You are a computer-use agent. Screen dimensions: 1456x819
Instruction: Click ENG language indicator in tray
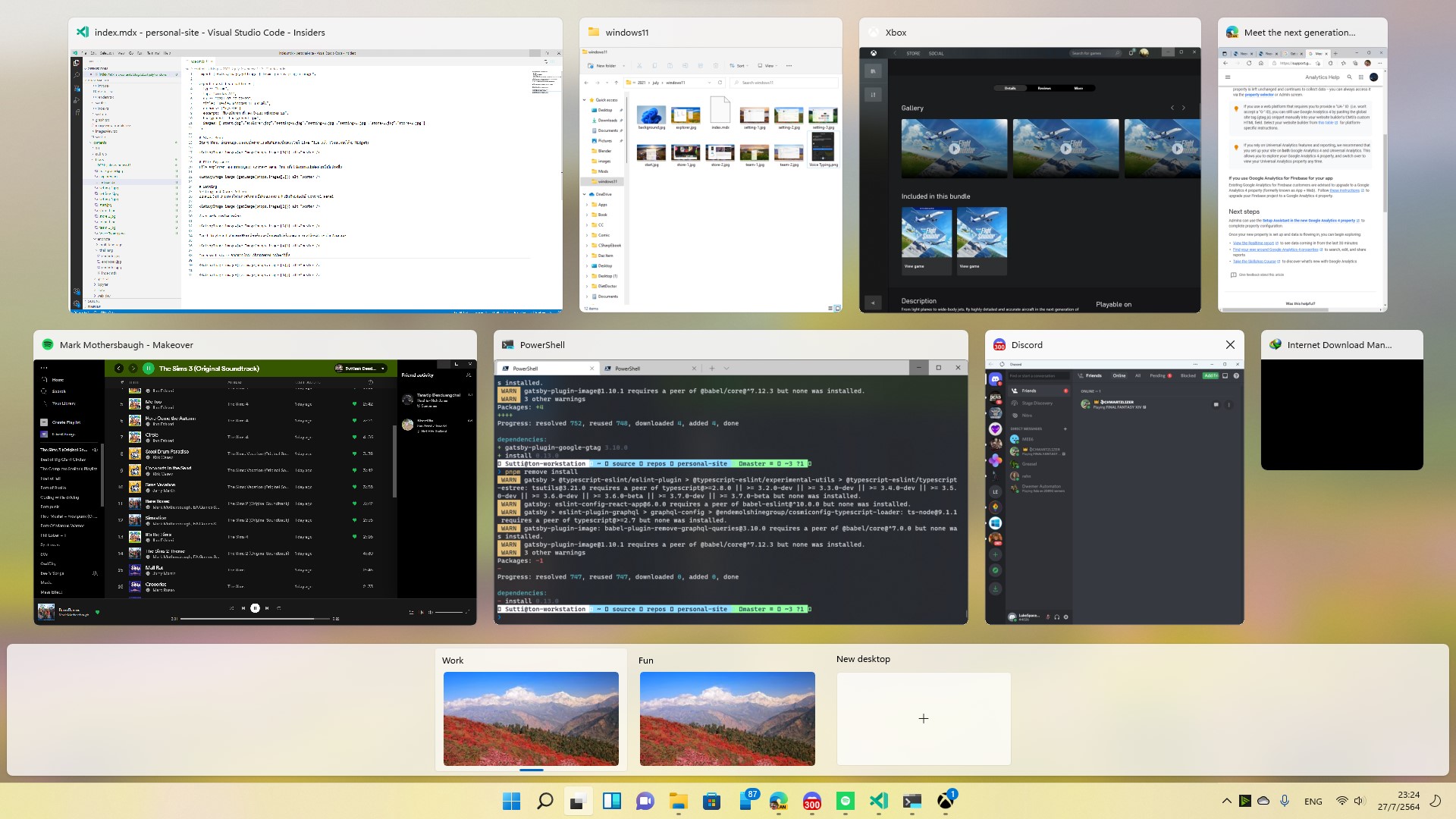pos(1313,802)
